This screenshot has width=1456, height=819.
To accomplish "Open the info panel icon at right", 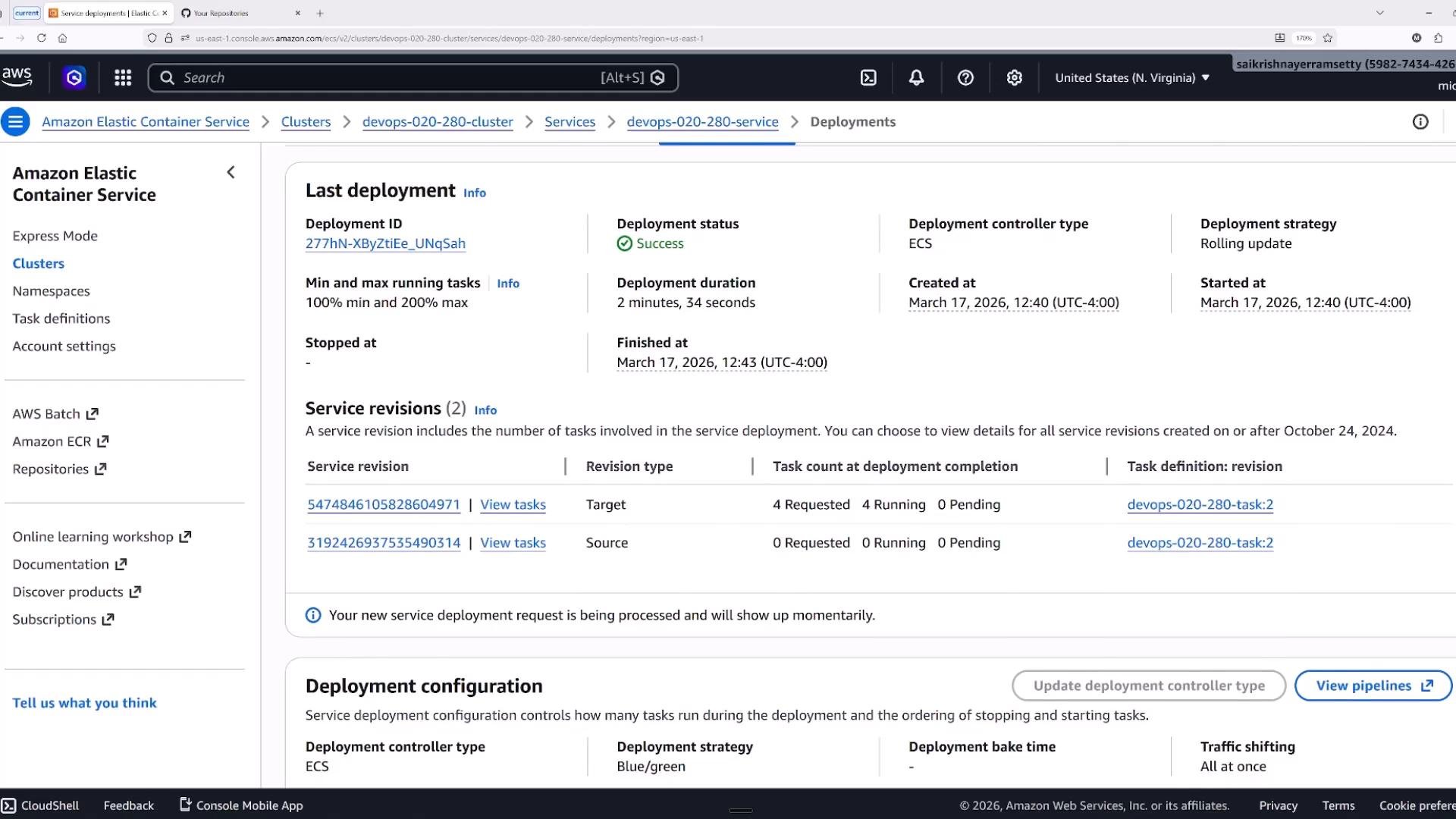I will coord(1420,121).
